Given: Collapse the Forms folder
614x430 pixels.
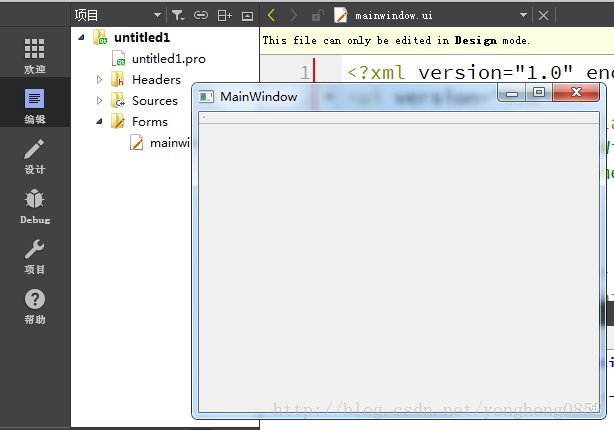Looking at the screenshot, I should 99,122.
